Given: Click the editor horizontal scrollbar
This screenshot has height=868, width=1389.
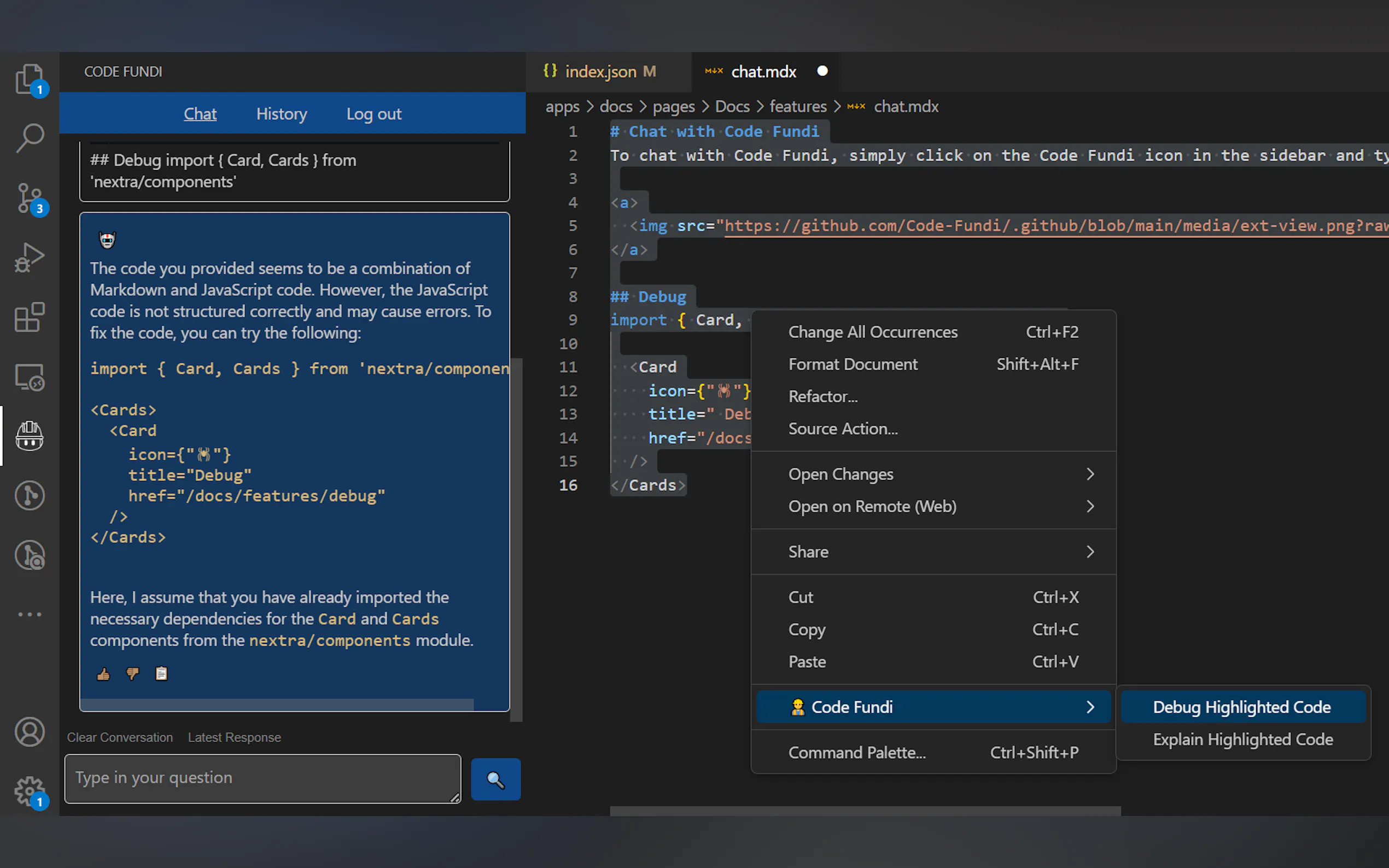Looking at the screenshot, I should point(865,811).
